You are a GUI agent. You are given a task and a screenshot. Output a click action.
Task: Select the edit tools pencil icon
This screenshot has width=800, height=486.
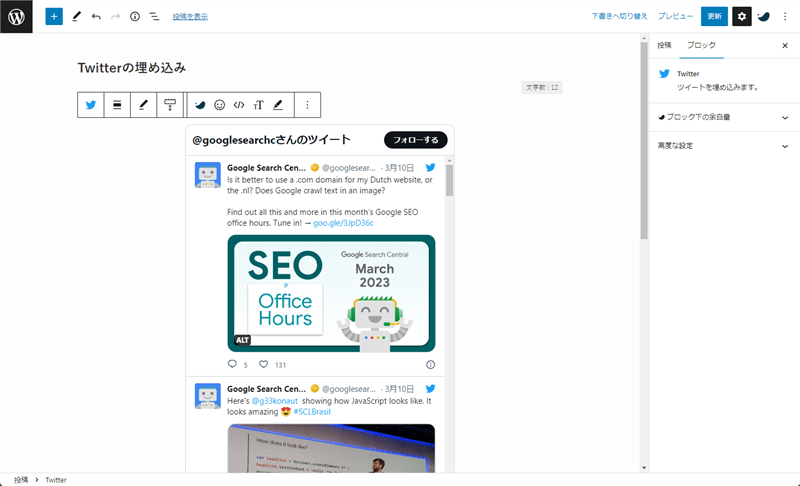coord(77,16)
